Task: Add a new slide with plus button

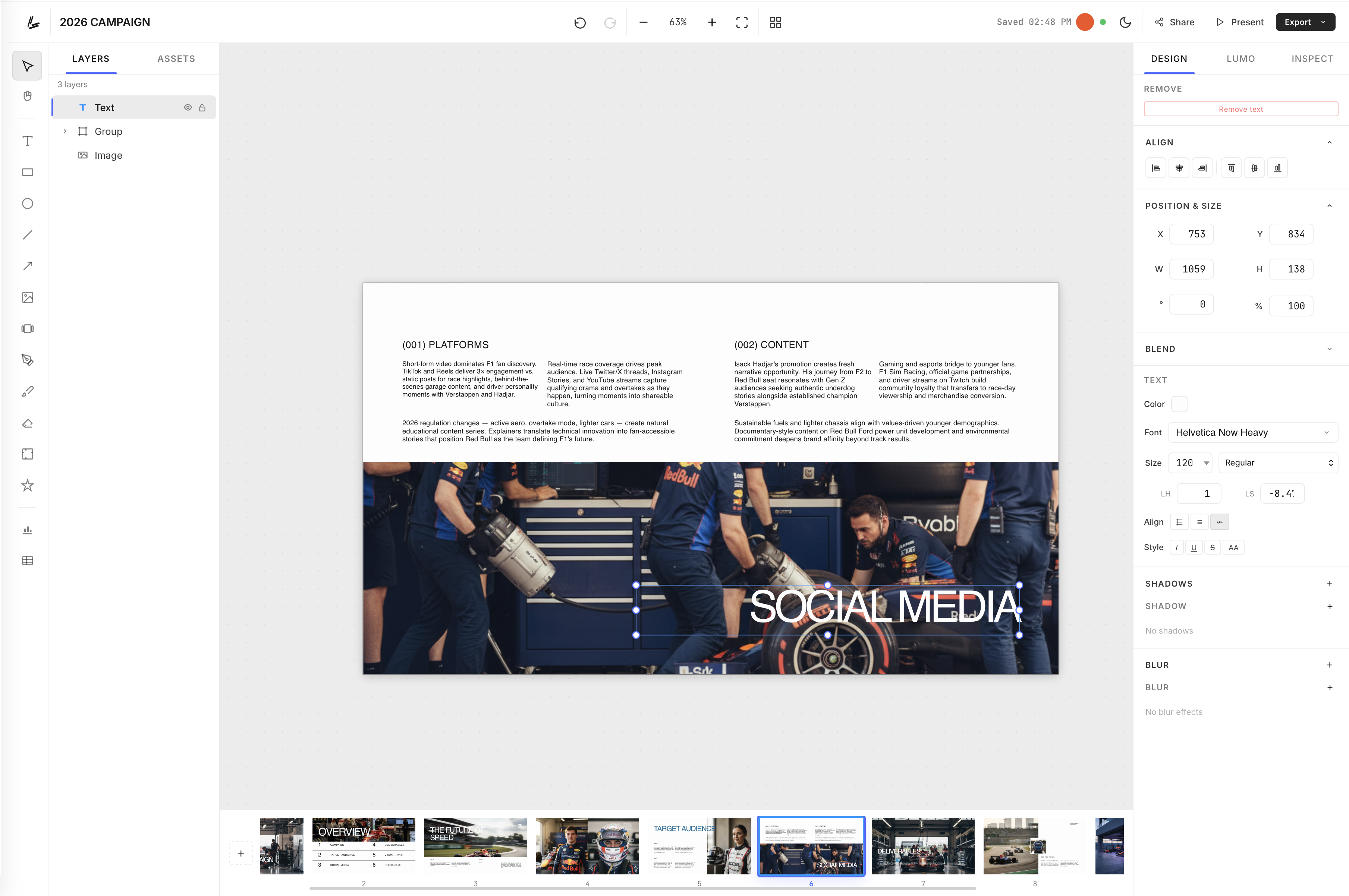Action: 240,854
